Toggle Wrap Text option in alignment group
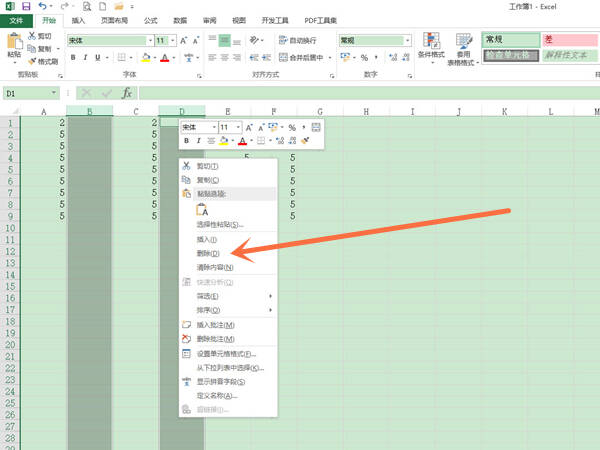 pyautogui.click(x=298, y=40)
